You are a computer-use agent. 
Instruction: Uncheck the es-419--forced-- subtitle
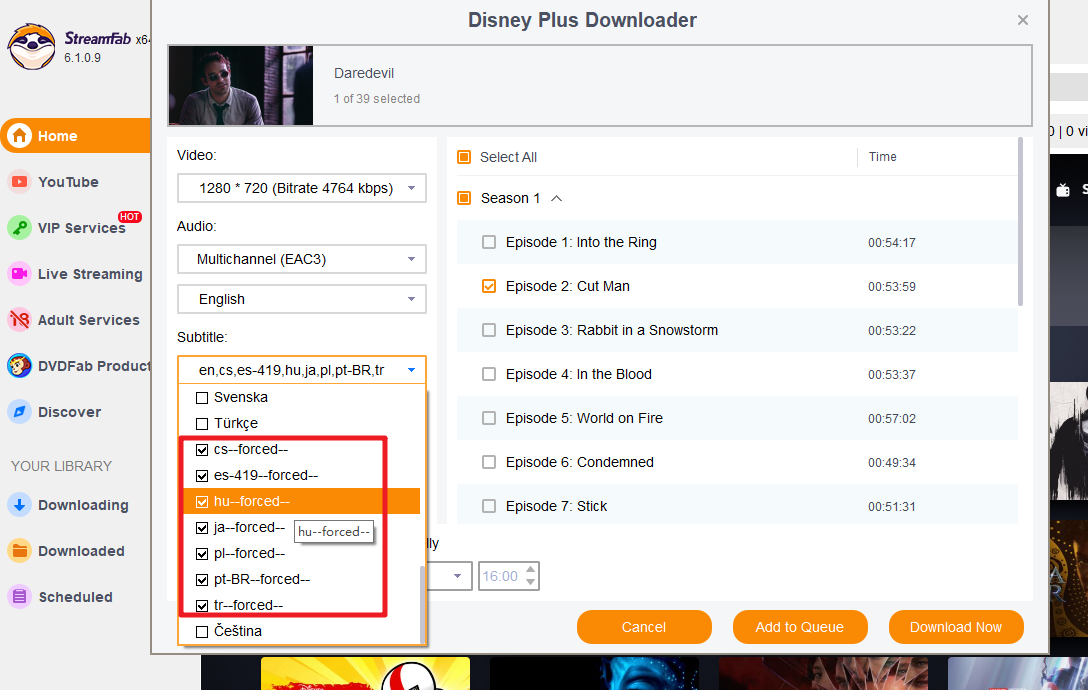click(202, 476)
